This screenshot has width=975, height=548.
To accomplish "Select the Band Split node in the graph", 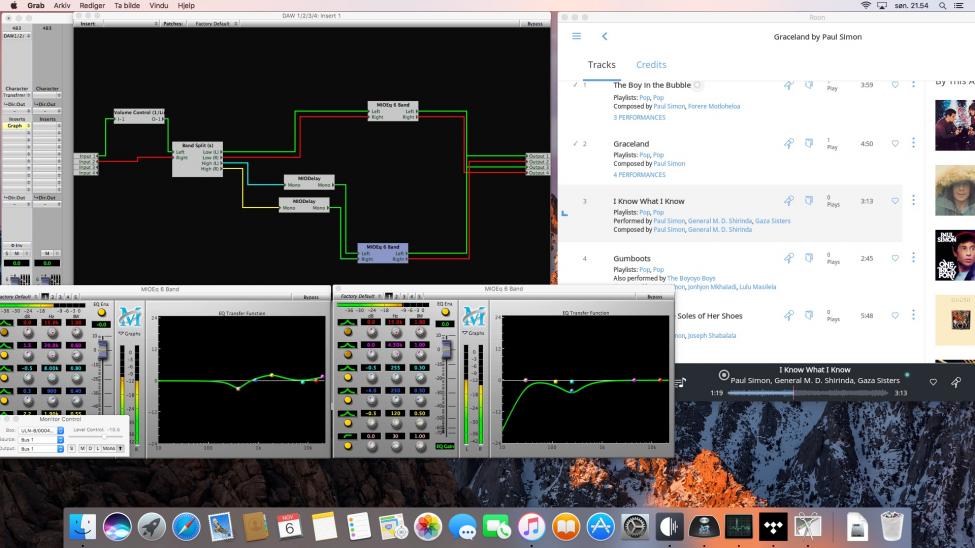I will pos(197,159).
